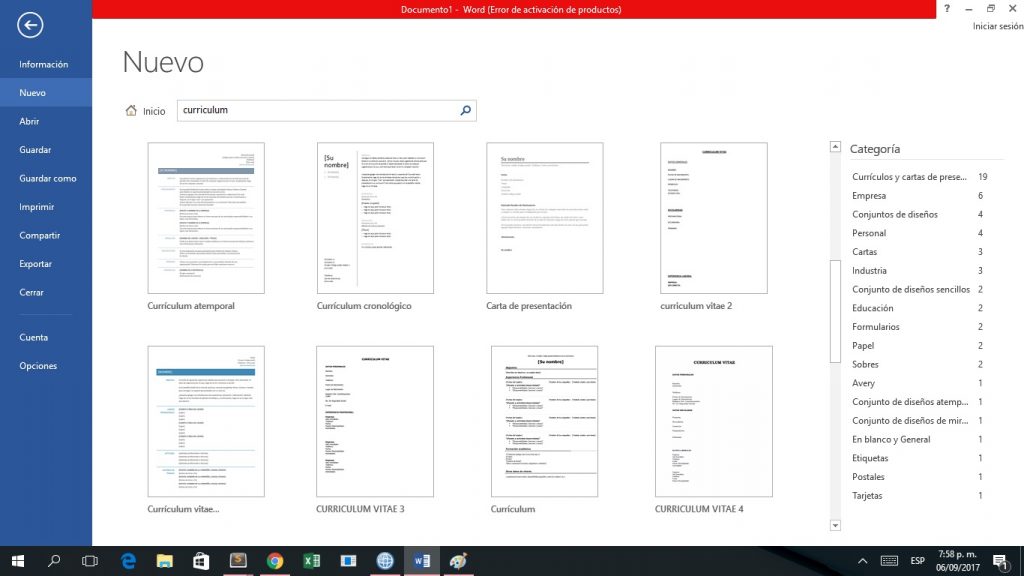Select the Currículum vitae... blue template

[x=206, y=421]
